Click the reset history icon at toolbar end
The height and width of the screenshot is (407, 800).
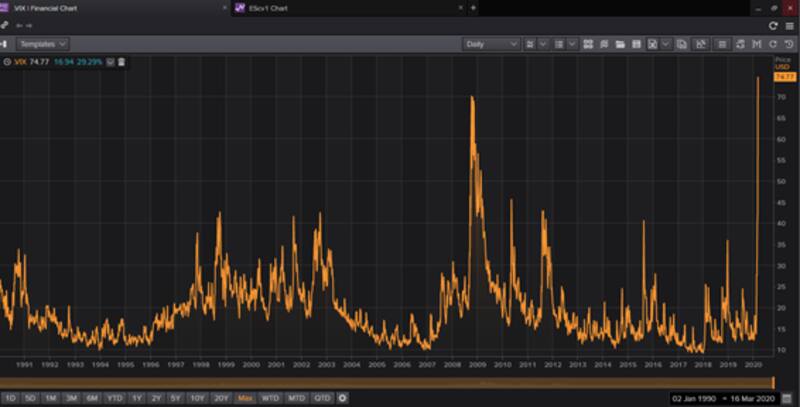789,44
